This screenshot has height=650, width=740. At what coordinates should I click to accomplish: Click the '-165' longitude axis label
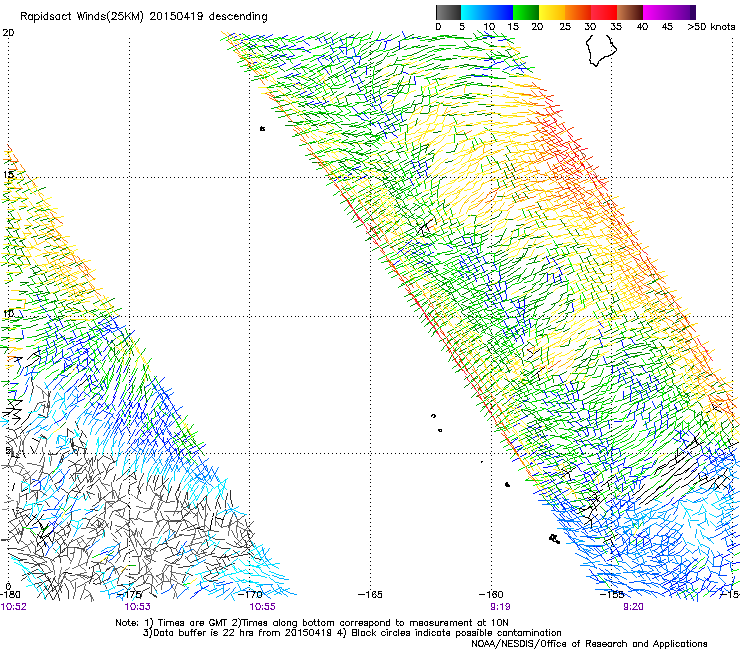370,594
